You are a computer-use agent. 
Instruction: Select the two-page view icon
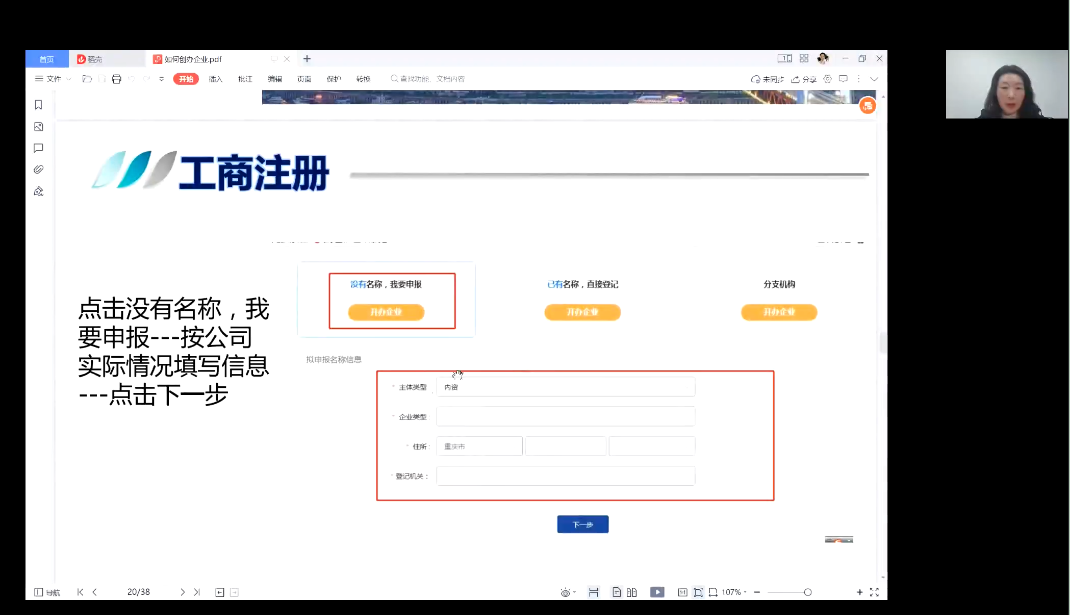point(632,592)
